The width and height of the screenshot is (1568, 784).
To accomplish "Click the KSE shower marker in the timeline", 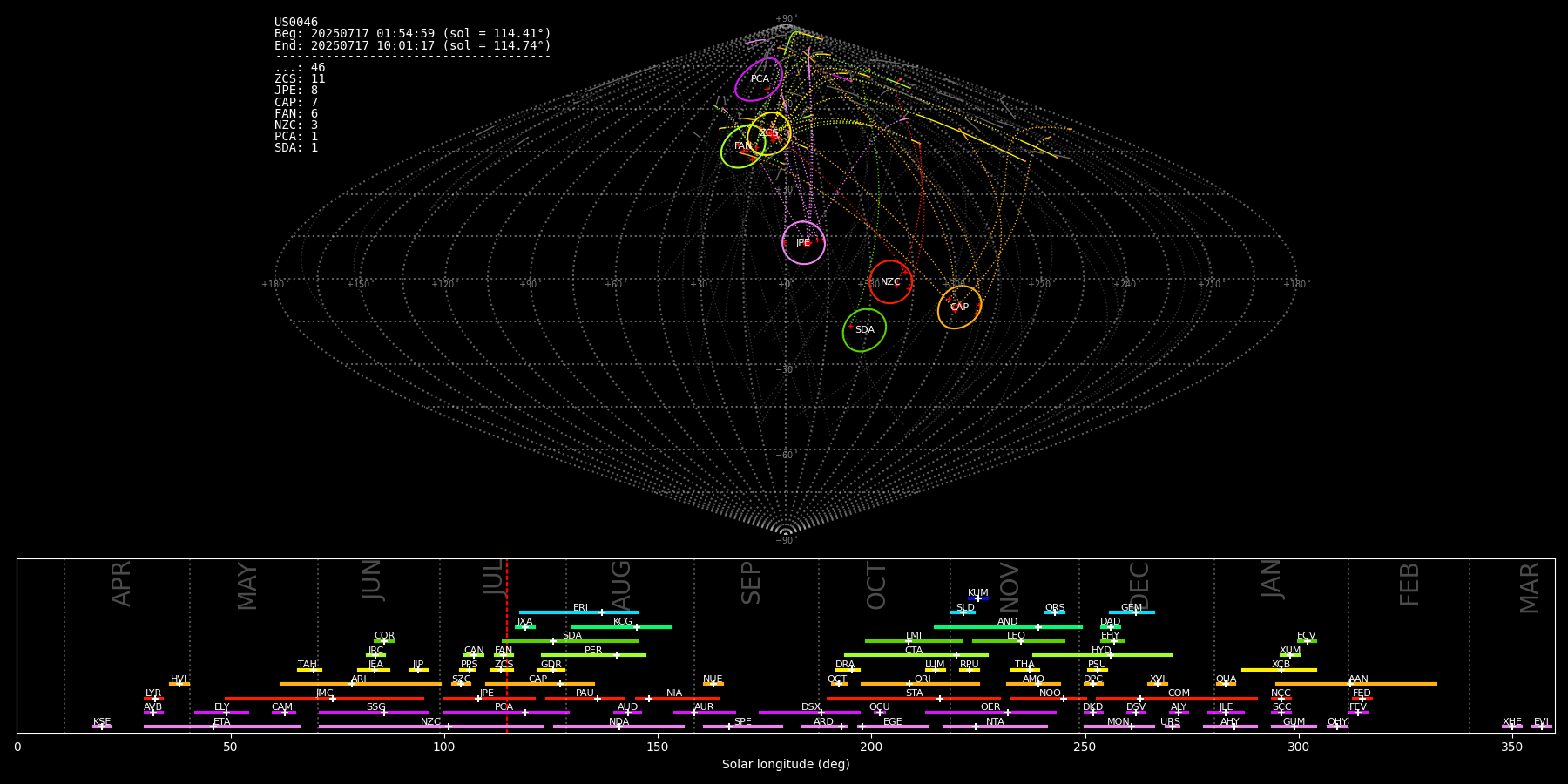I will (x=102, y=727).
